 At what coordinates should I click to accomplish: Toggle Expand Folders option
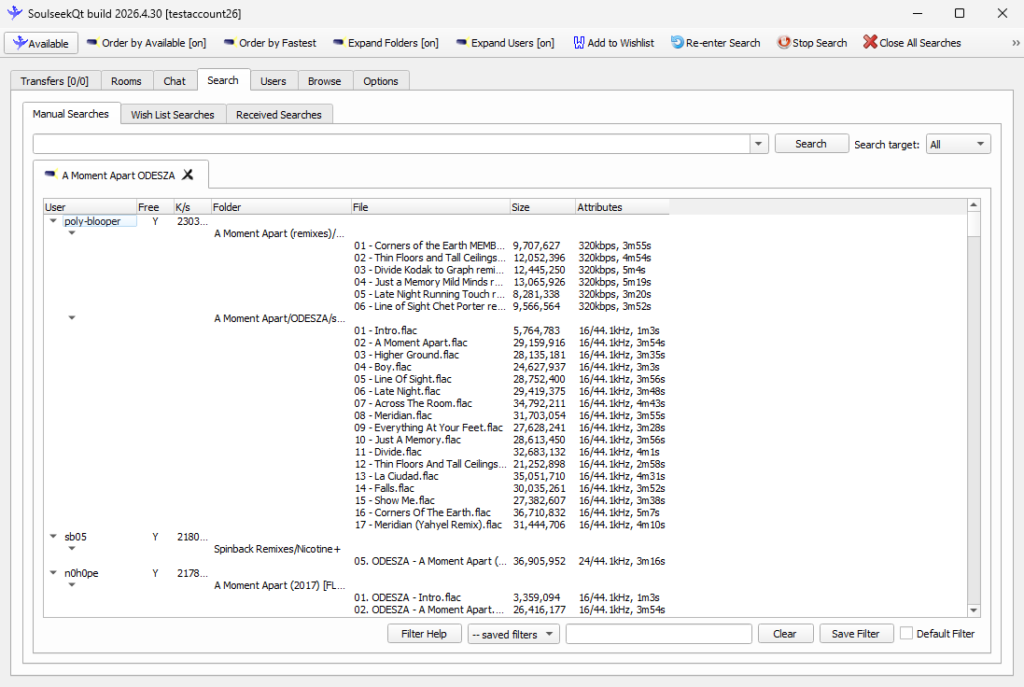(385, 43)
